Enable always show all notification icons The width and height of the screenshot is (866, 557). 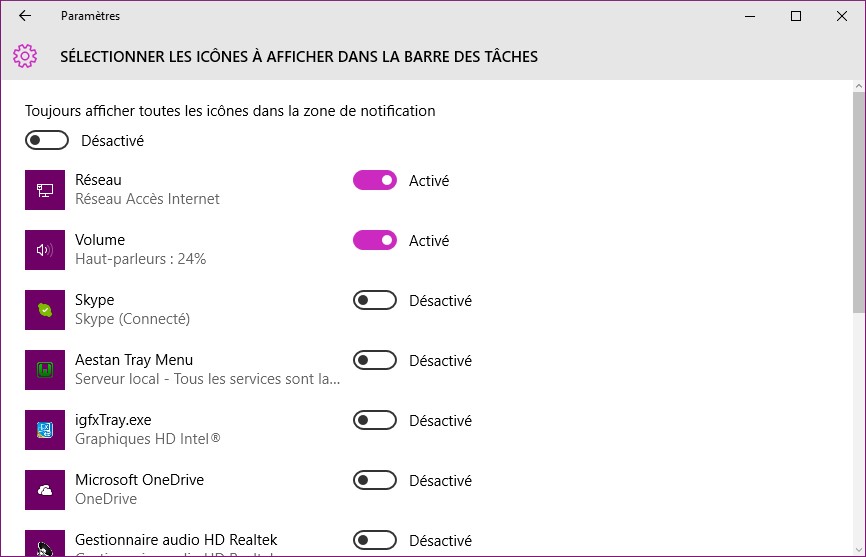47,141
